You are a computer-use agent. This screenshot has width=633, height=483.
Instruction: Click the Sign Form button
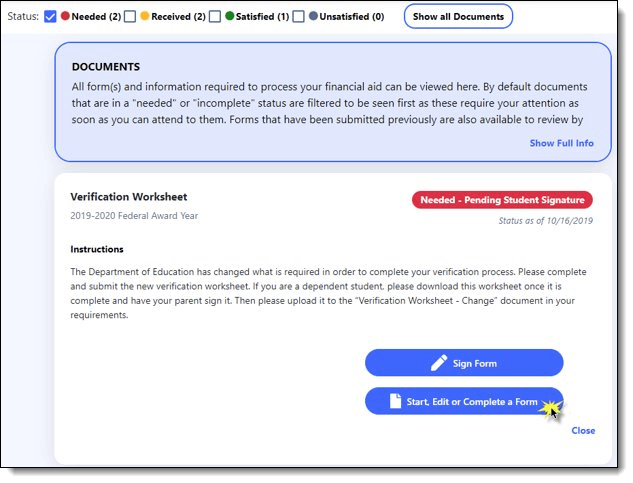click(x=464, y=363)
